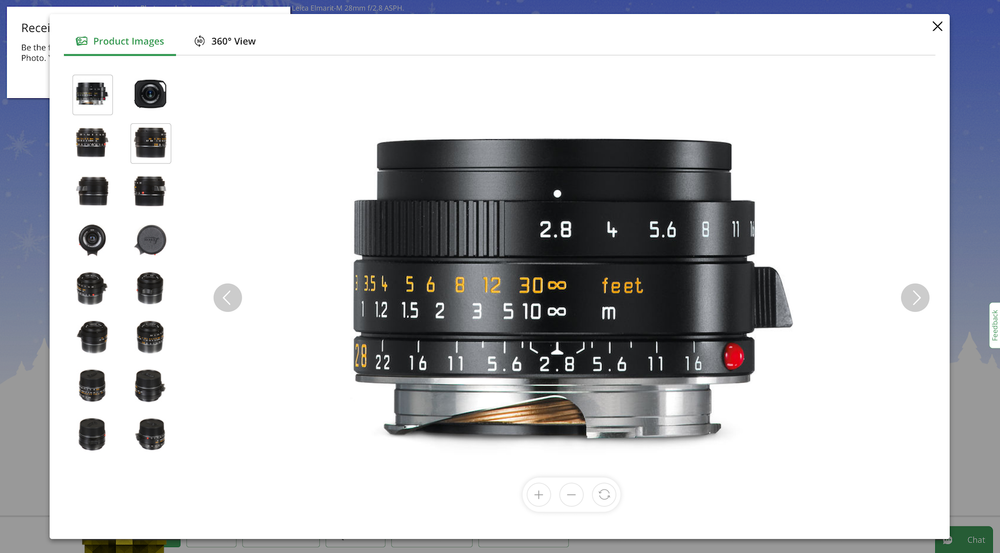The width and height of the screenshot is (1000, 553).
Task: Reset the image zoom with the refresh icon
Action: tap(604, 495)
